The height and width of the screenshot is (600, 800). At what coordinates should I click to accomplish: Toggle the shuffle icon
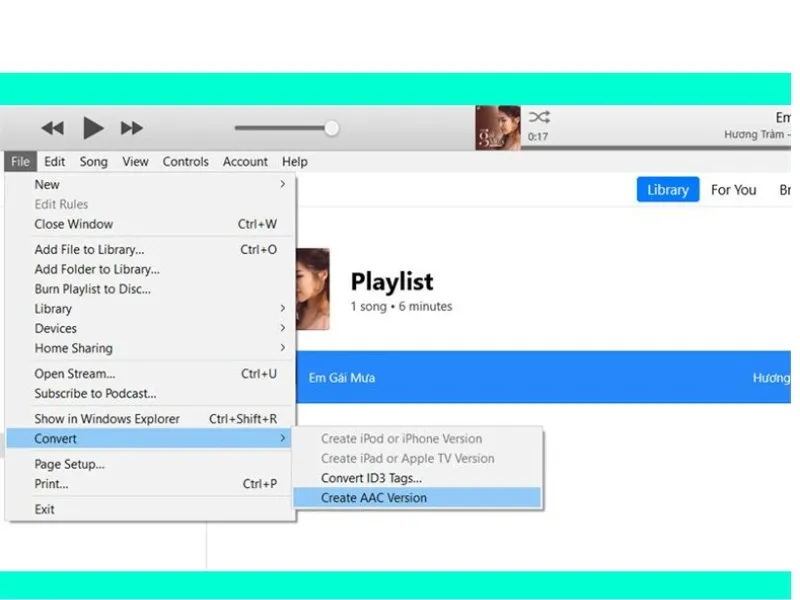click(x=539, y=117)
